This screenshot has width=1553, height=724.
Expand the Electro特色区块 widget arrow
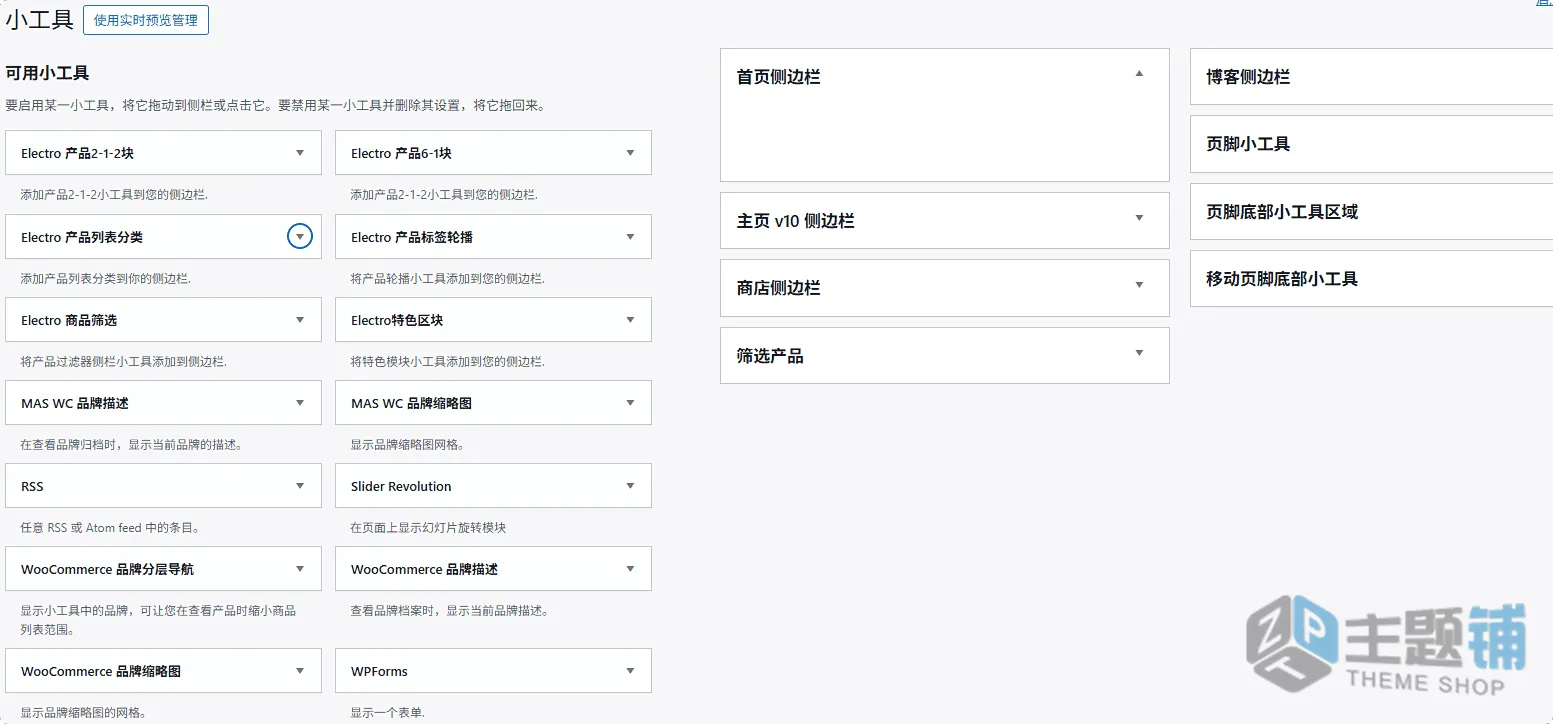(630, 320)
